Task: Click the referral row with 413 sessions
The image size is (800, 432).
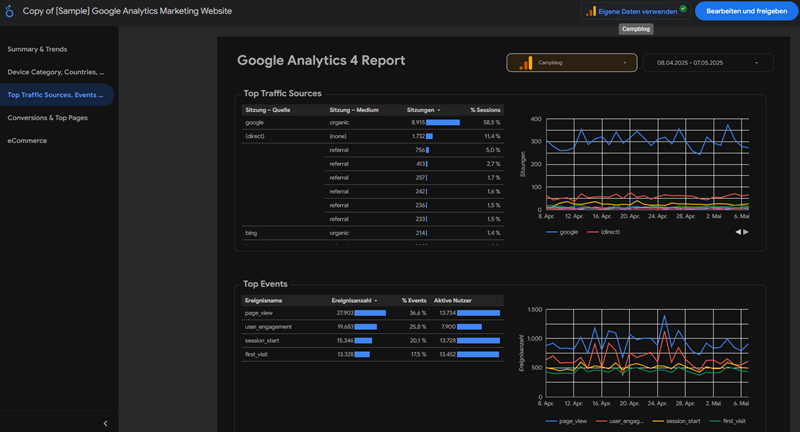Action: coord(414,164)
